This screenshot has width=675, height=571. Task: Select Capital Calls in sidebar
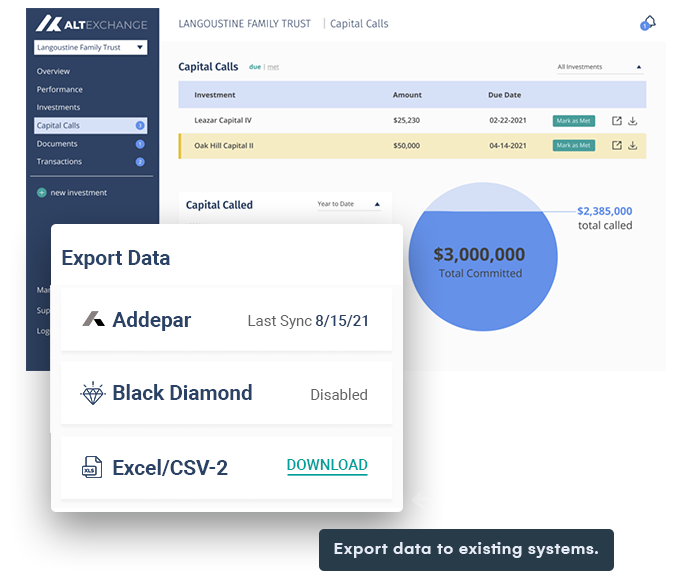coord(90,125)
